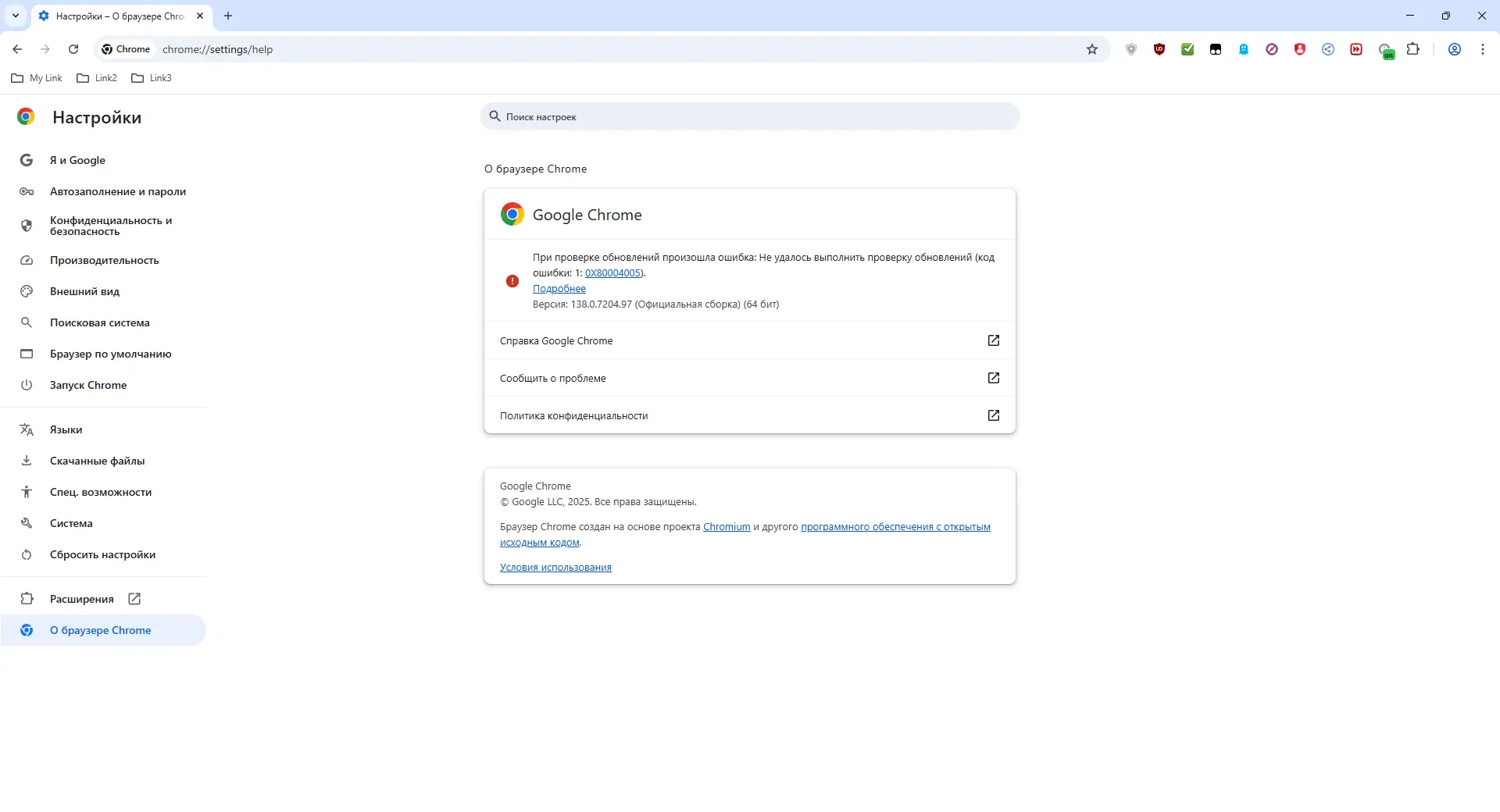
Task: Bookmark this page with the star icon
Action: click(x=1092, y=49)
